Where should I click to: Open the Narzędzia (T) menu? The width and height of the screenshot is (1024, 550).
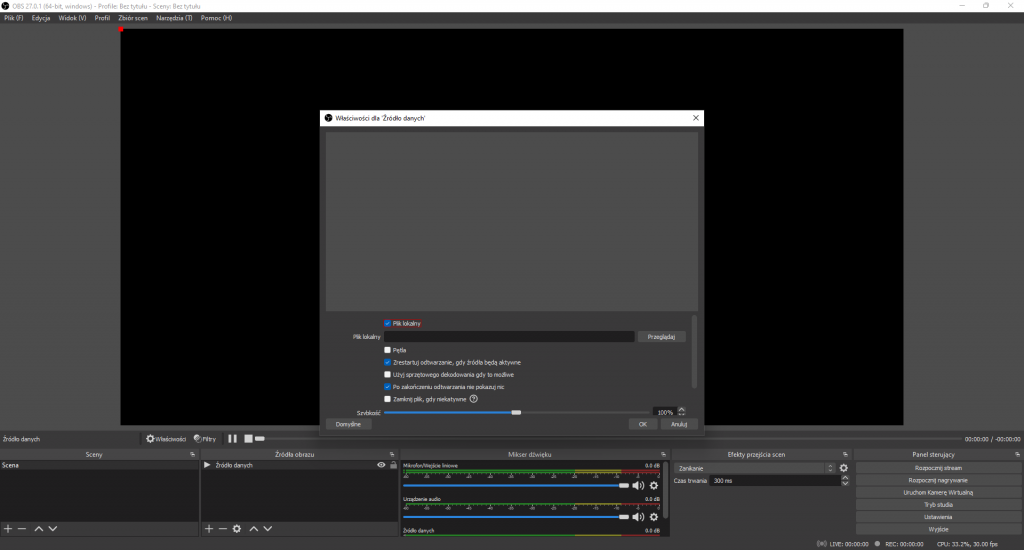point(174,18)
